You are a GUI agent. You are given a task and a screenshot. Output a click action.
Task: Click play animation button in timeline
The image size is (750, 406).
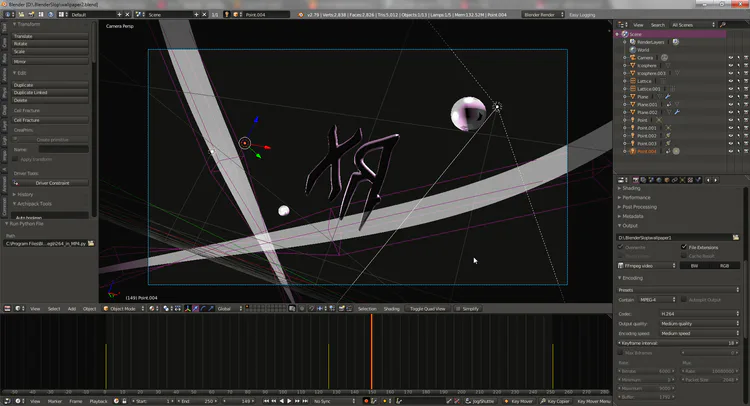tap(289, 401)
